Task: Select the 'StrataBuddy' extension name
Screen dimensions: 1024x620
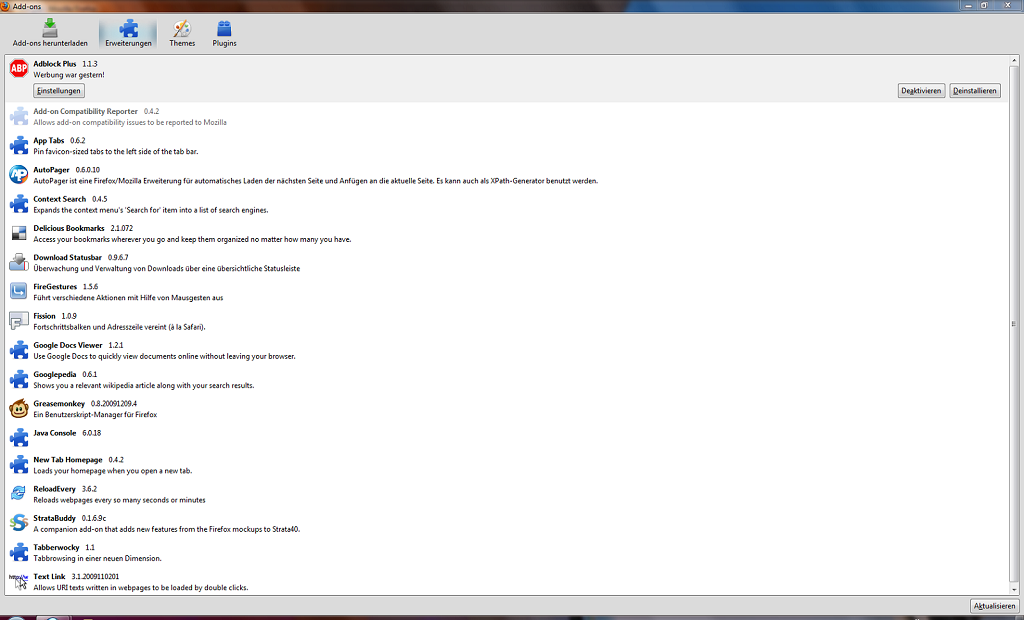Action: [55, 518]
